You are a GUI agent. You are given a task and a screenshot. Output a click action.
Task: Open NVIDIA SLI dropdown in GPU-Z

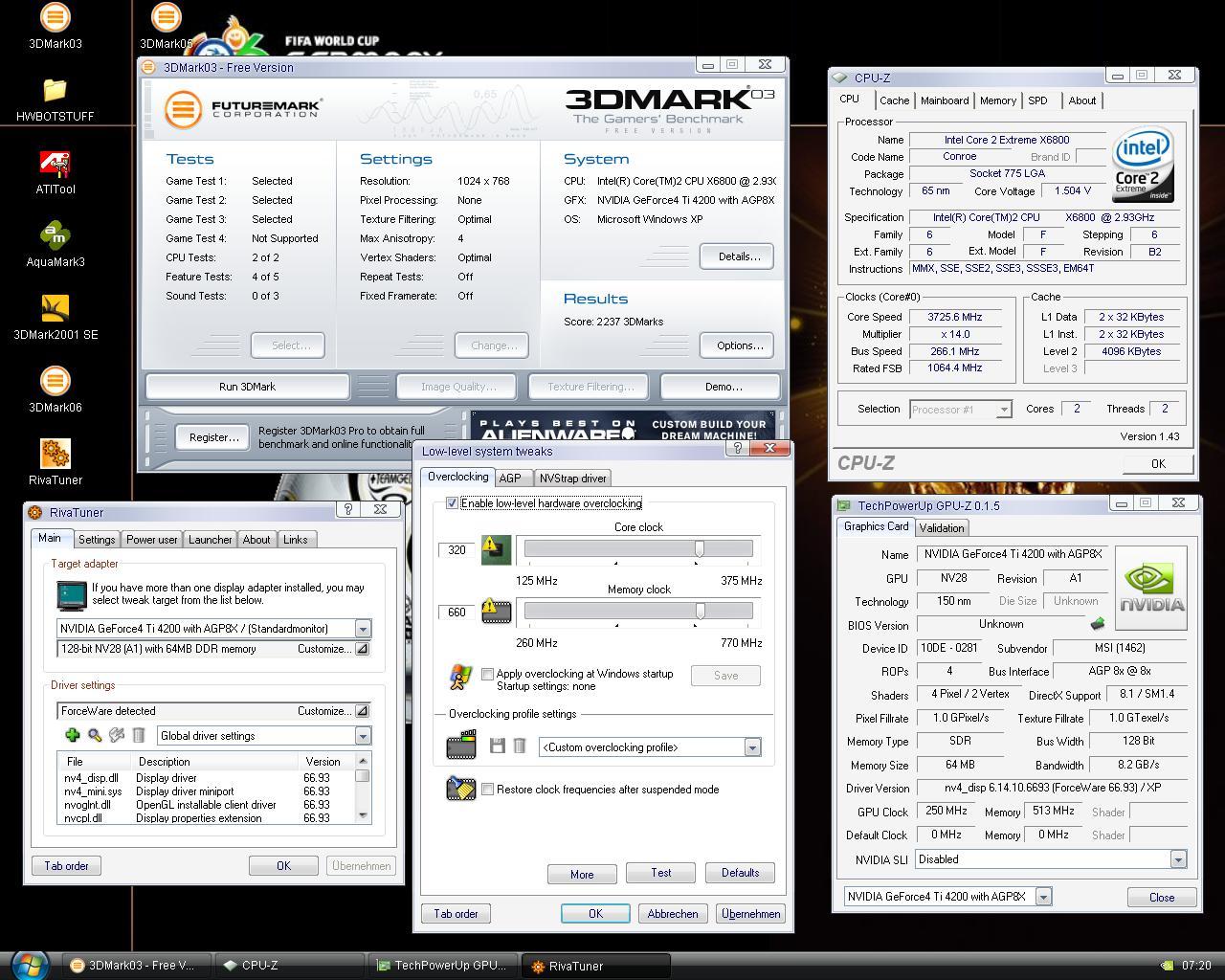(x=1178, y=859)
